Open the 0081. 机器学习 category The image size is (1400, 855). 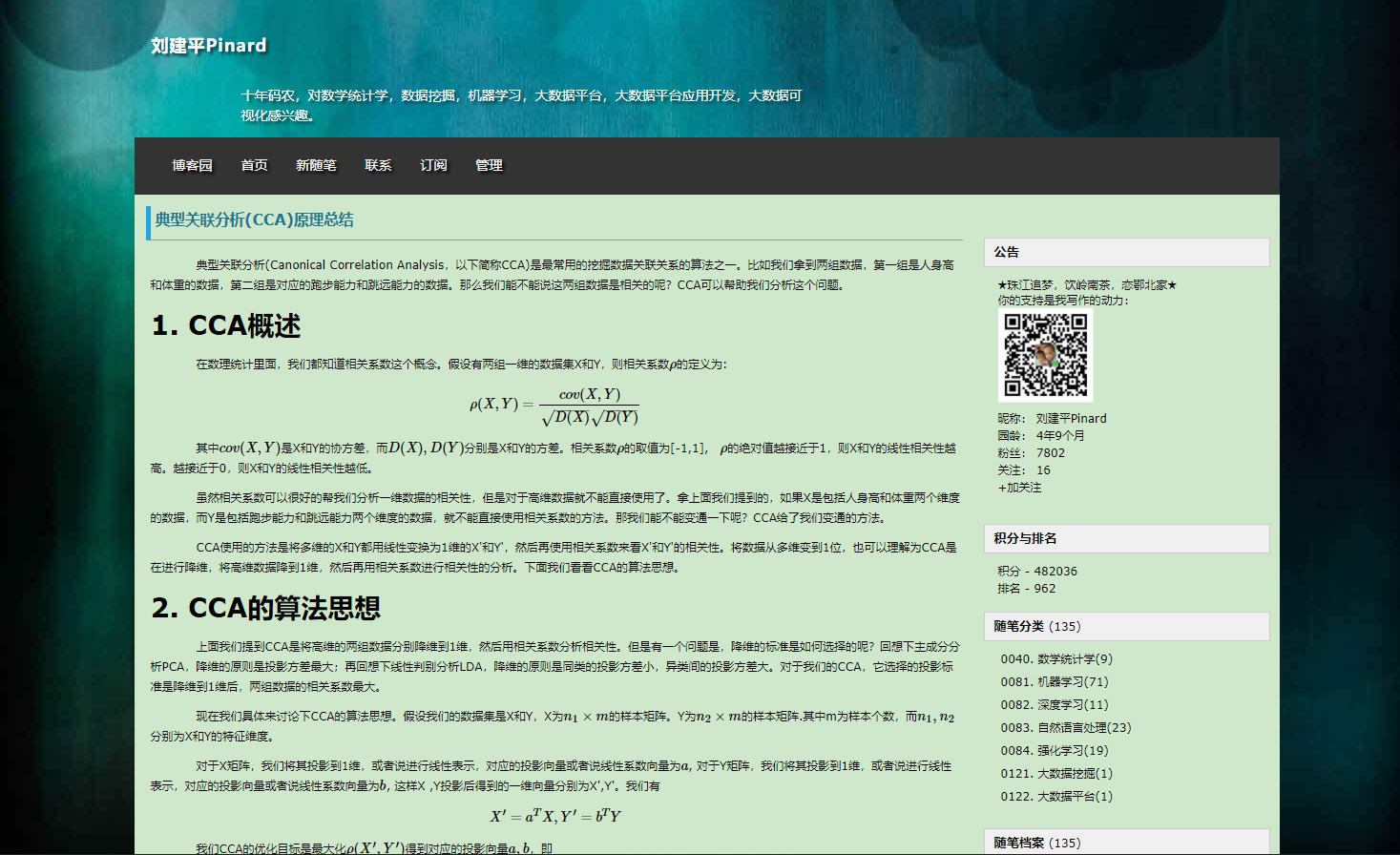(x=1053, y=681)
